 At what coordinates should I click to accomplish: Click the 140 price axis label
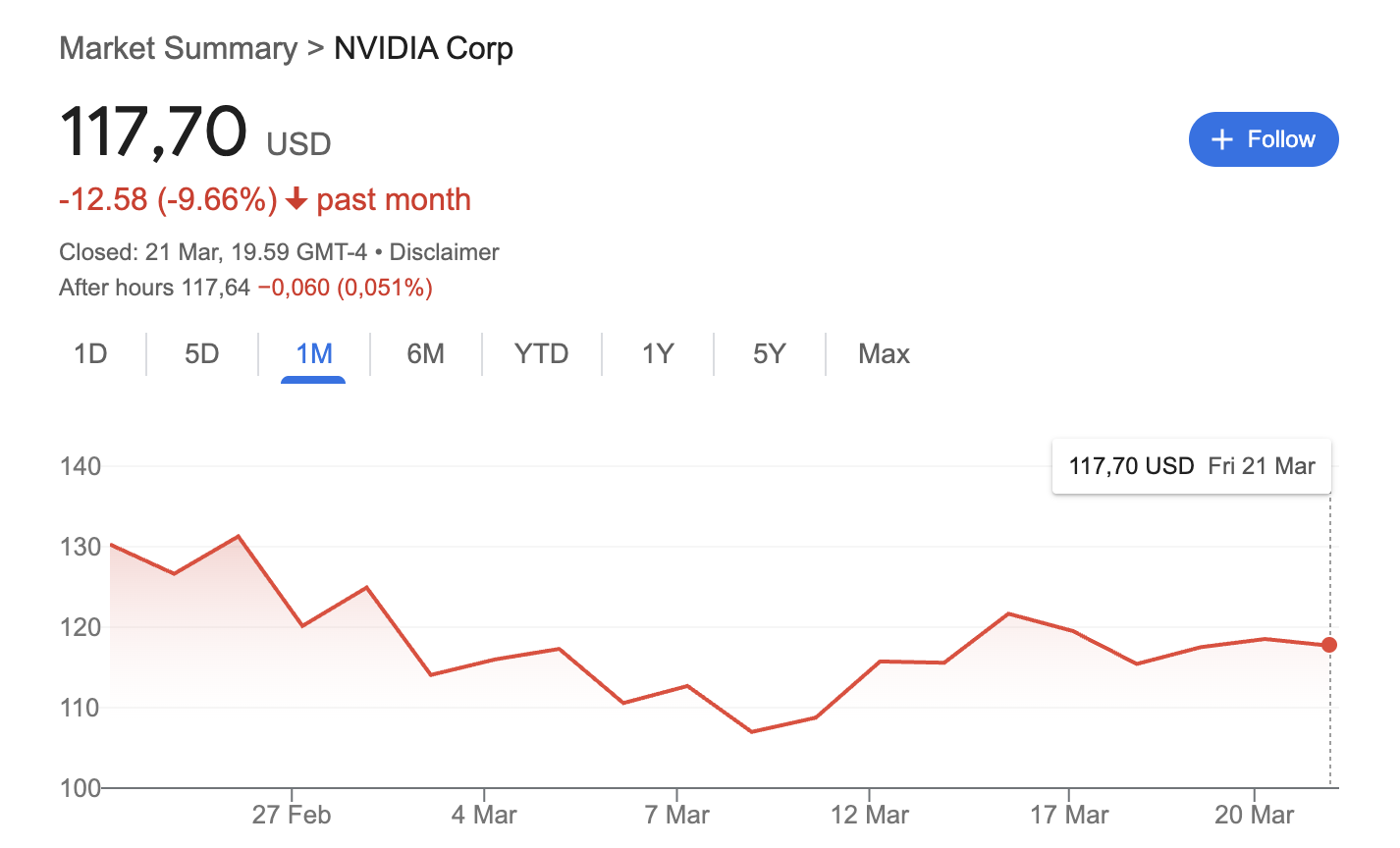(81, 466)
